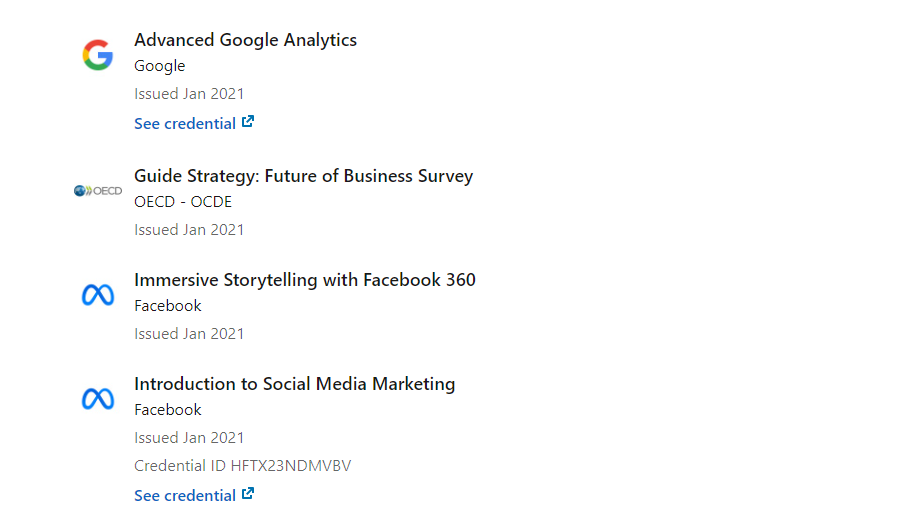Viewport: 909px width, 507px height.
Task: Click Meta logo beside Social Media Marketing
Action: (98, 399)
